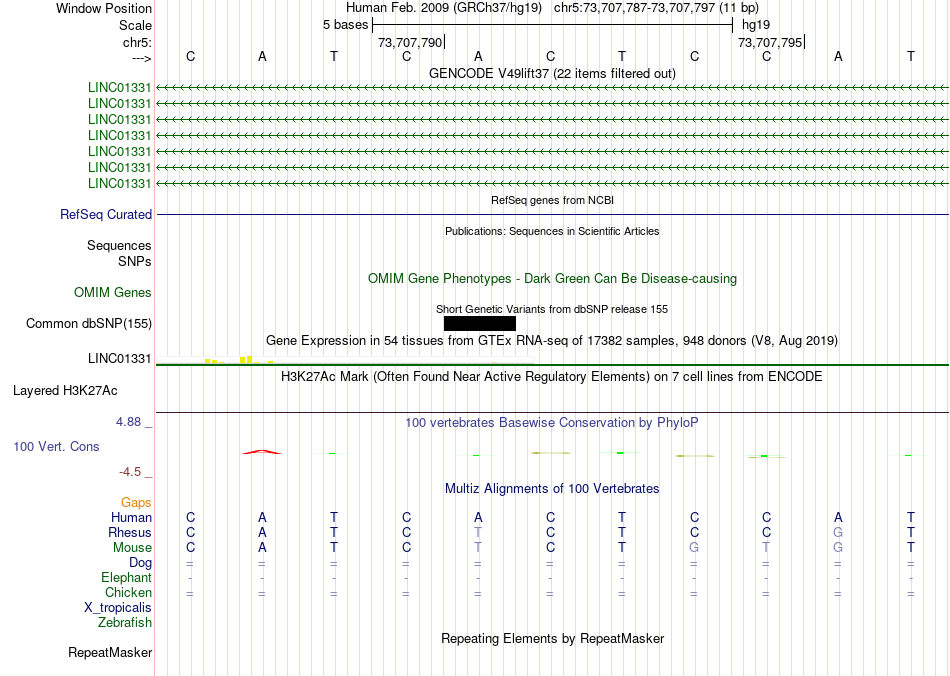Click the 73,707,795 ruler position marker
This screenshot has height=676, width=950.
click(770, 42)
